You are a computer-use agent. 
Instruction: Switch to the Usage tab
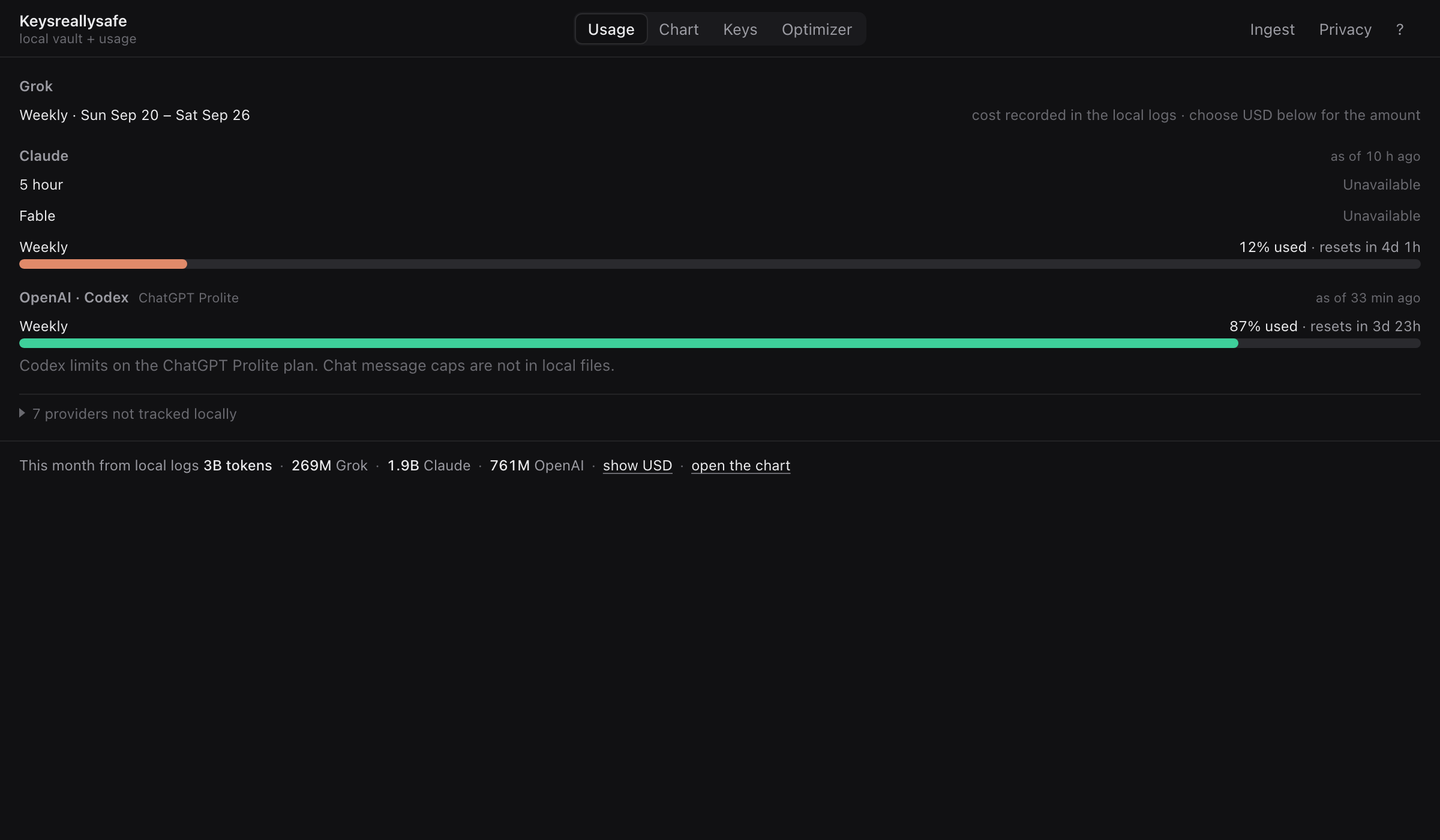point(611,29)
